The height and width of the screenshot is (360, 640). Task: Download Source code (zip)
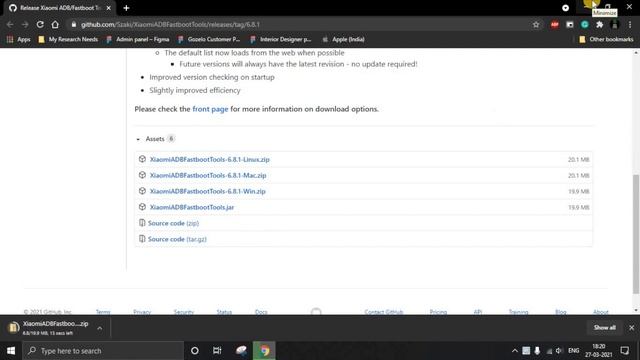(173, 223)
